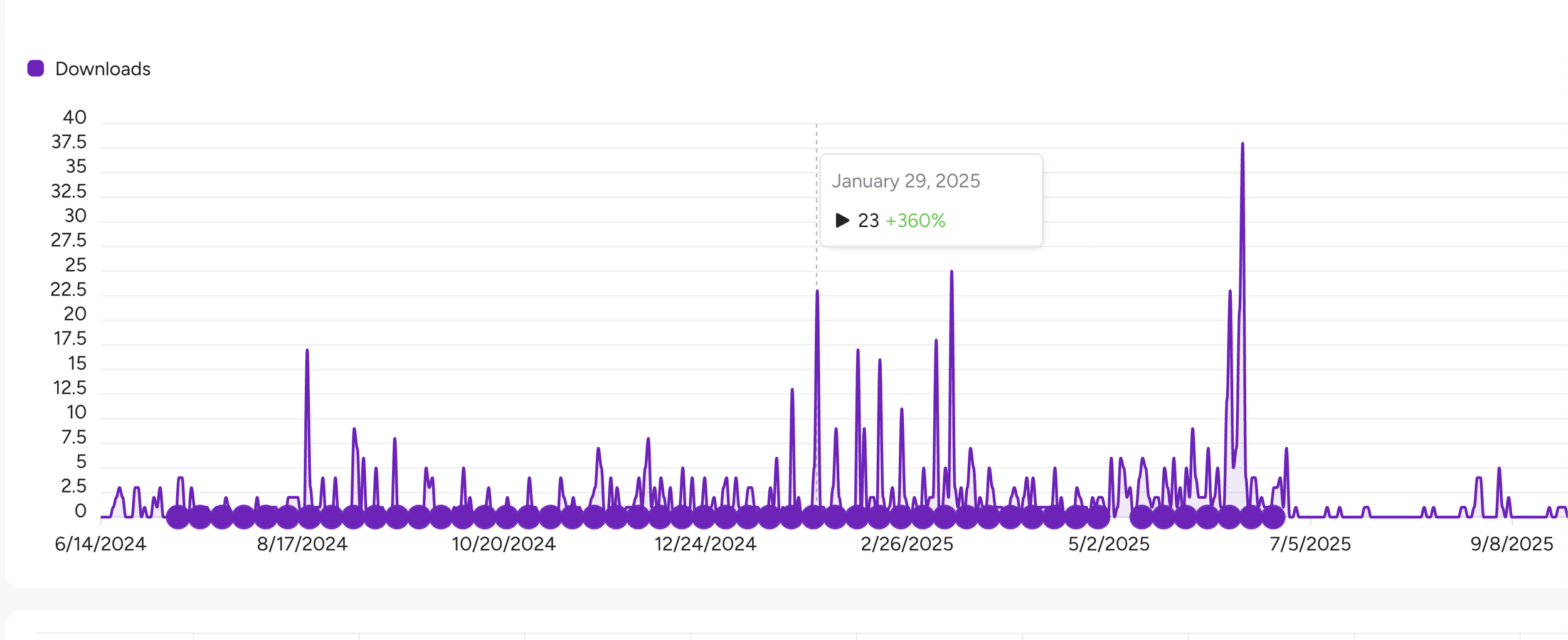This screenshot has height=640, width=1568.
Task: Click the 35 y-axis label
Action: point(76,166)
